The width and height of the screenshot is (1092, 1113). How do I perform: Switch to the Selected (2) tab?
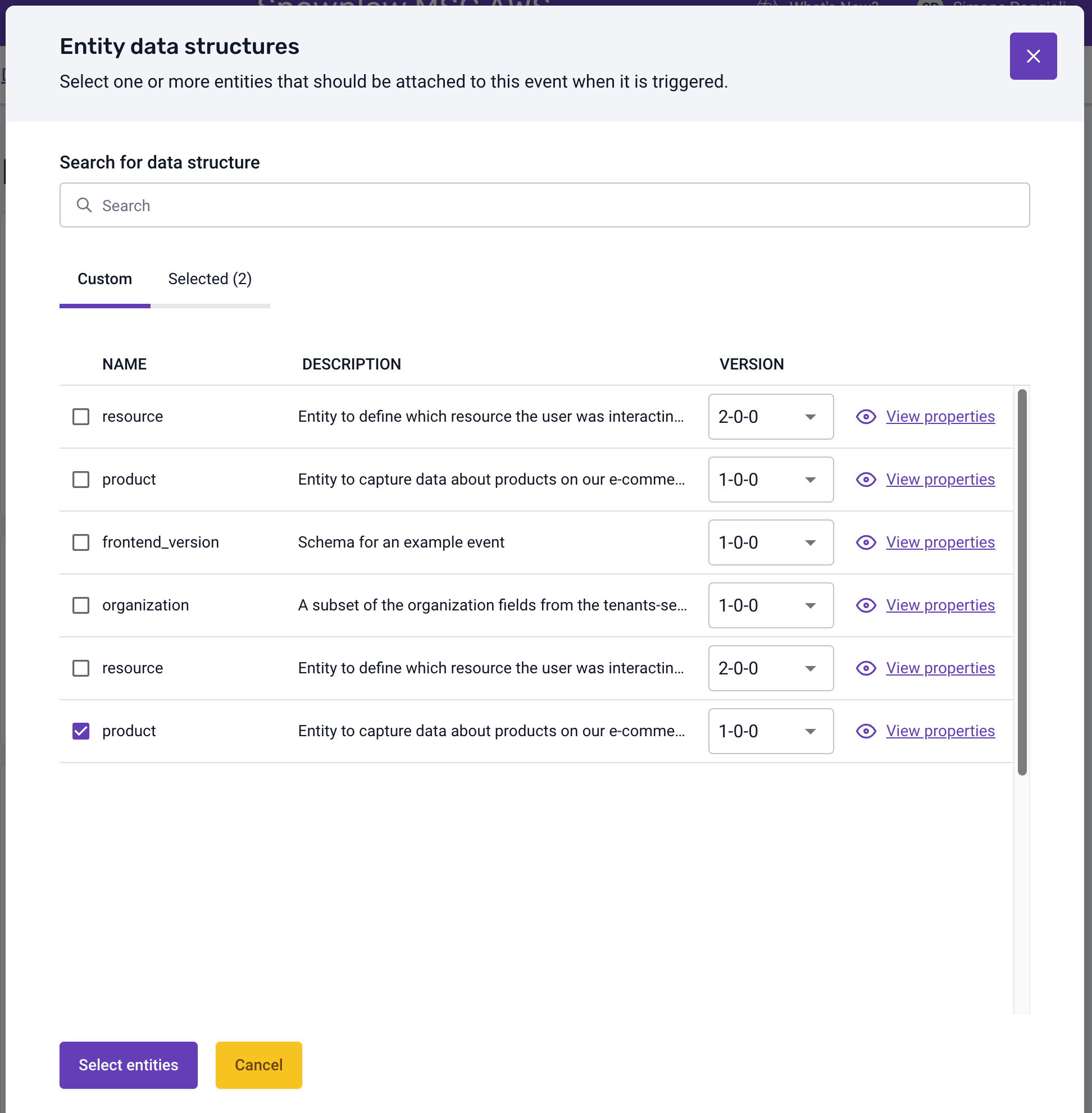[x=210, y=279]
